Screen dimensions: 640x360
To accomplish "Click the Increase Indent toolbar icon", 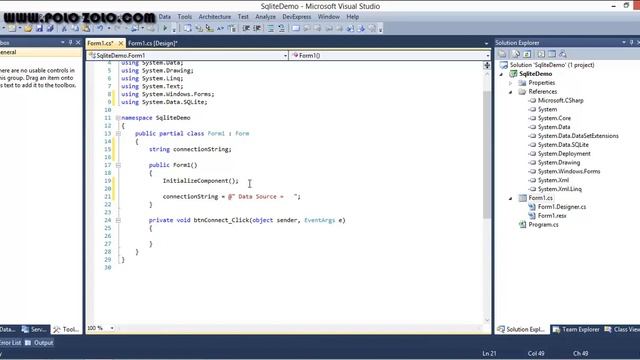I will tap(257, 29).
